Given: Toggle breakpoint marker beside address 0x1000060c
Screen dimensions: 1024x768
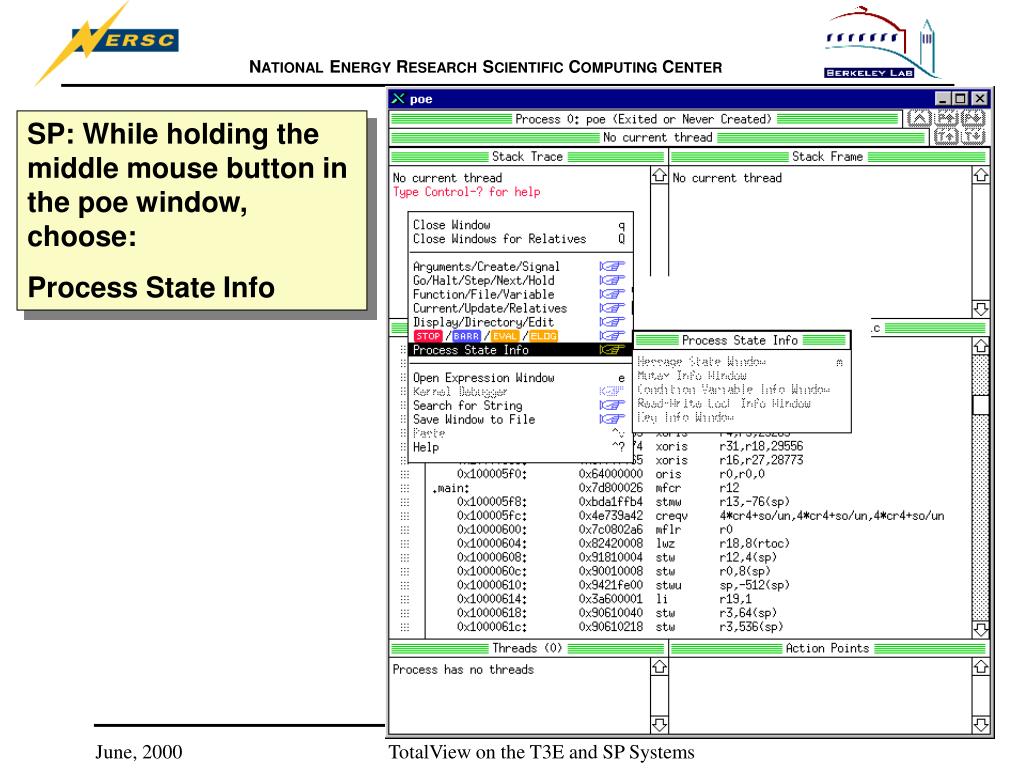Looking at the screenshot, I should click(x=404, y=571).
